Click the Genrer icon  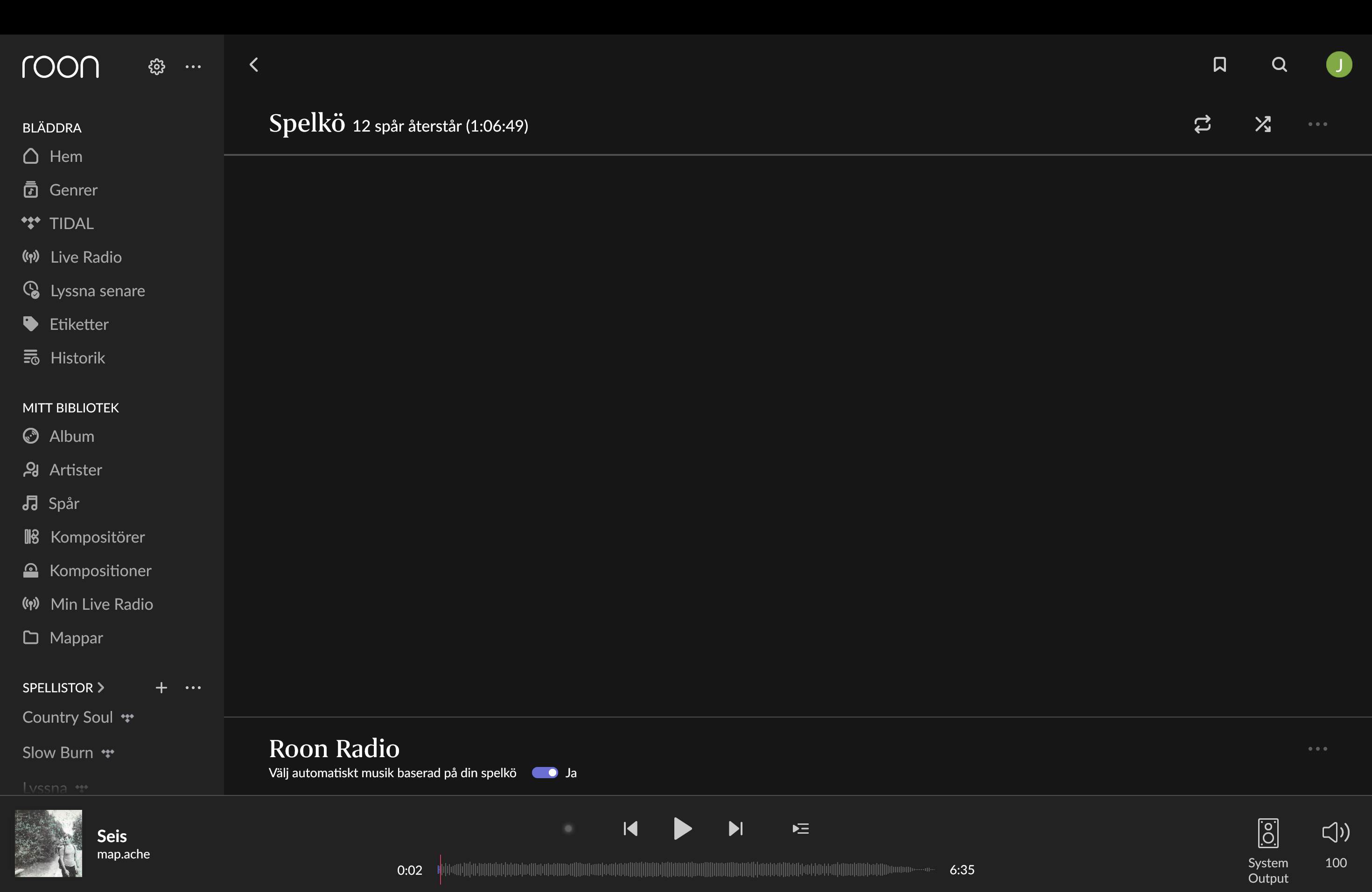[30, 189]
